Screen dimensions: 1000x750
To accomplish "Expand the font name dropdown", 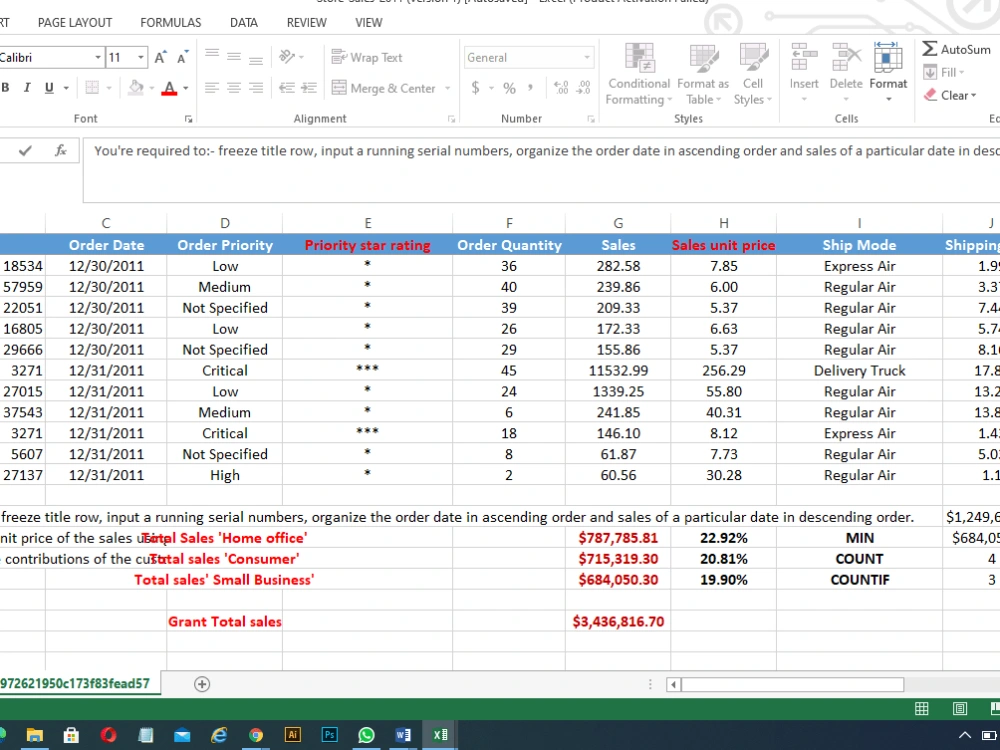I will coord(98,57).
